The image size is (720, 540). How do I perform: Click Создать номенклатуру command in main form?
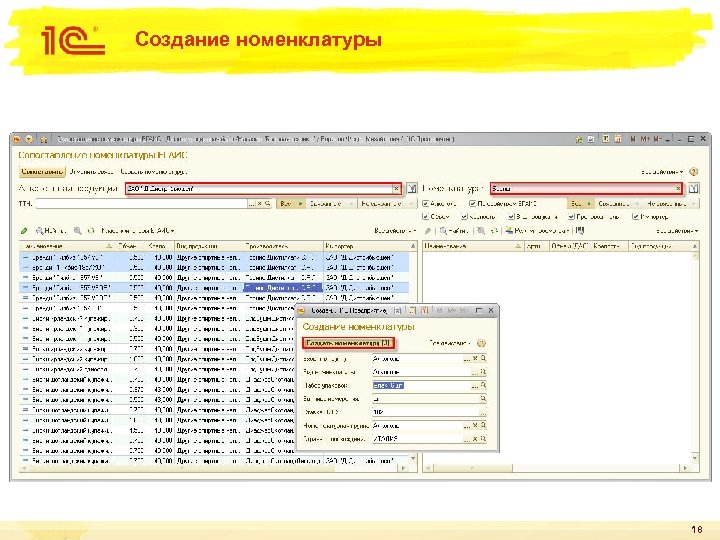click(x=153, y=172)
